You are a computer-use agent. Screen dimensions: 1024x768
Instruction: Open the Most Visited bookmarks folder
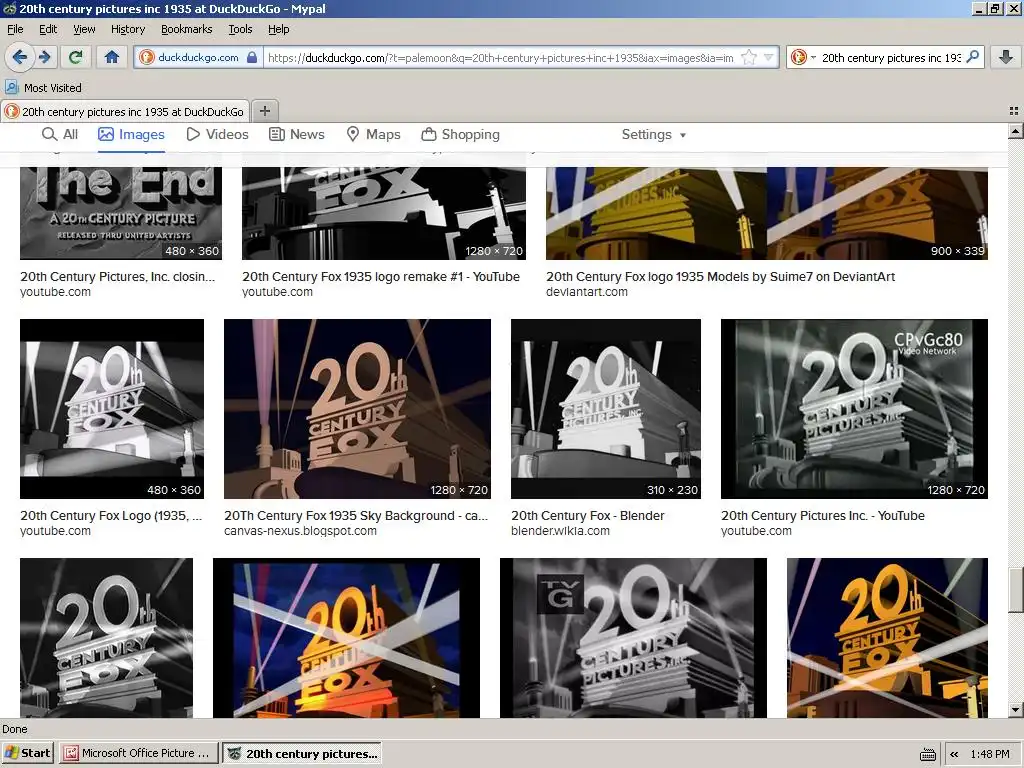click(43, 88)
